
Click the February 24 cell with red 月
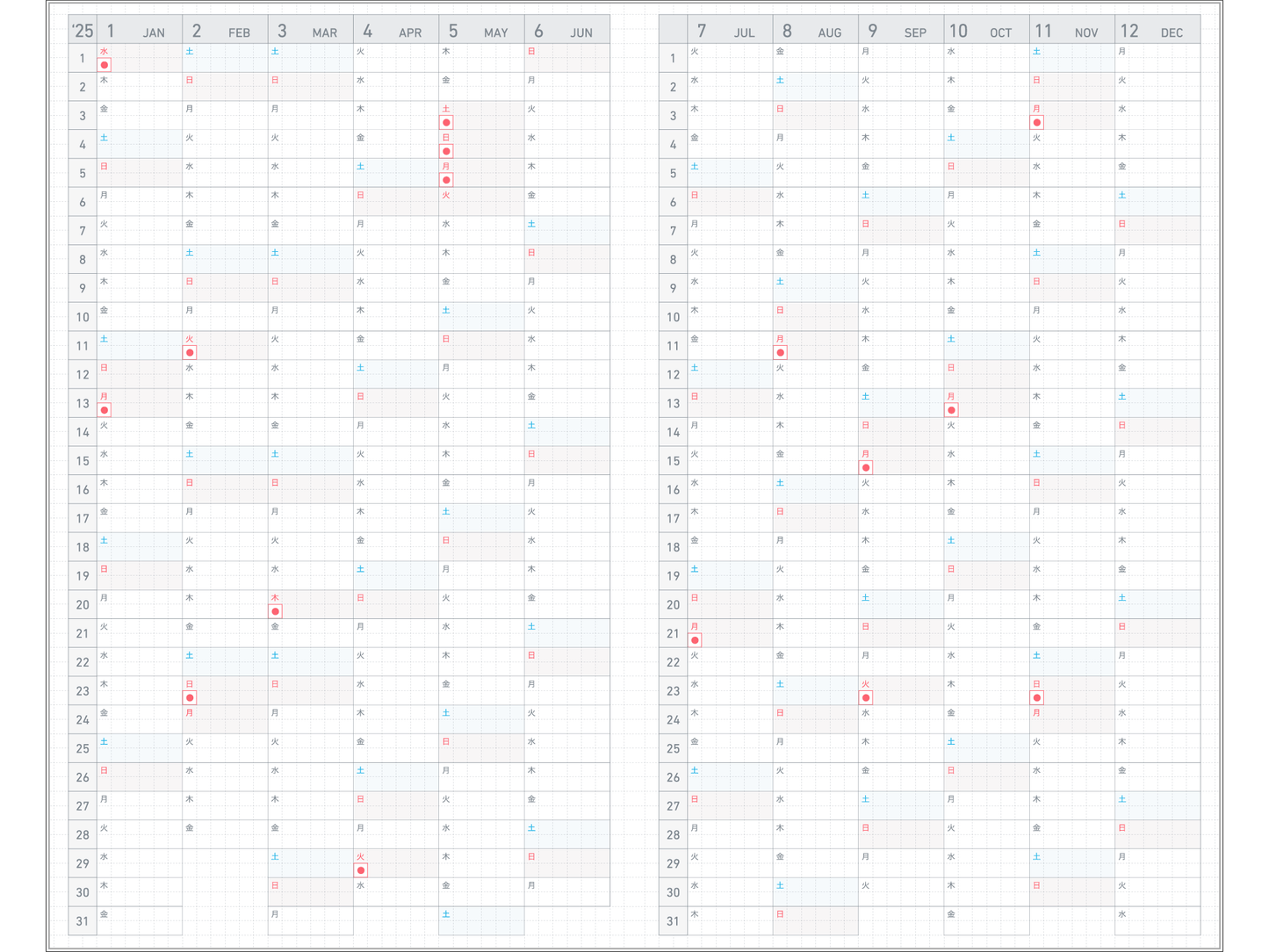coord(225,719)
